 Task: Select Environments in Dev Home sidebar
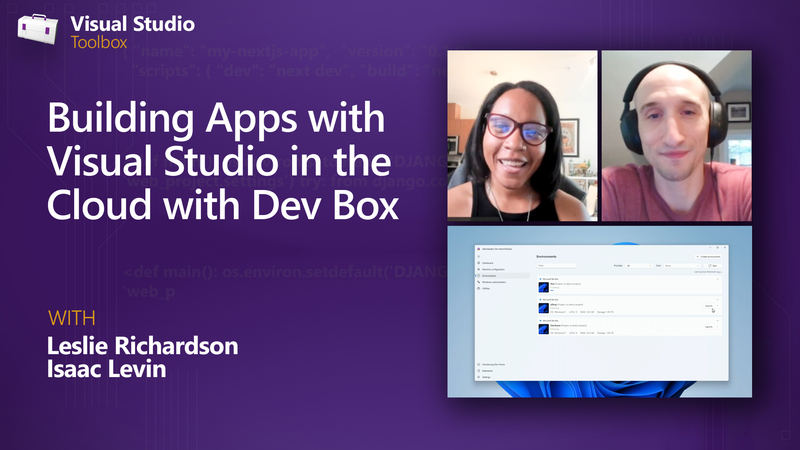(503, 276)
